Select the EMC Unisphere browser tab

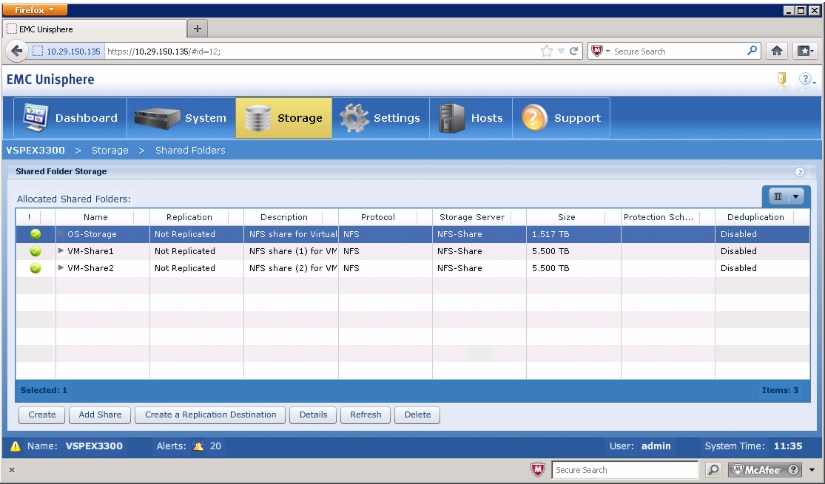point(95,29)
